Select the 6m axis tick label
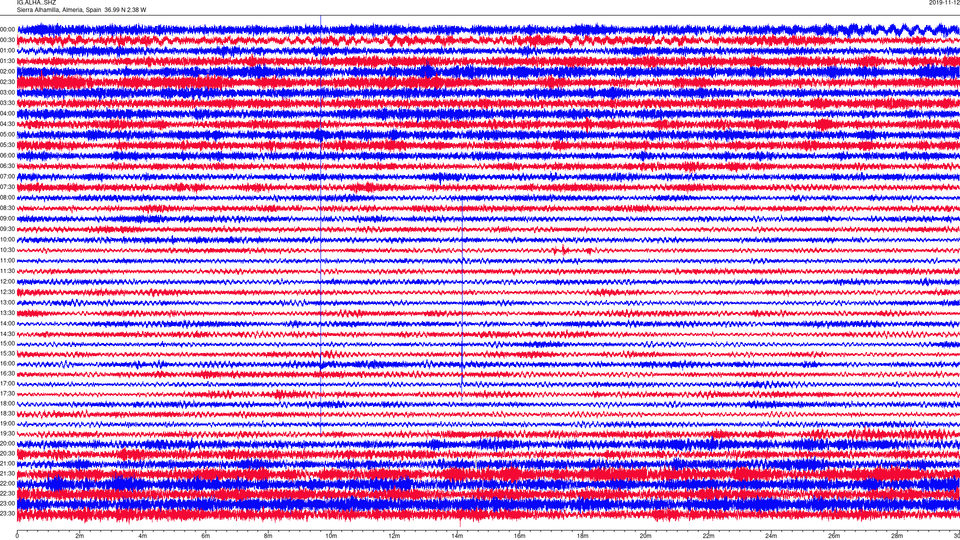960x540 pixels. (206, 536)
